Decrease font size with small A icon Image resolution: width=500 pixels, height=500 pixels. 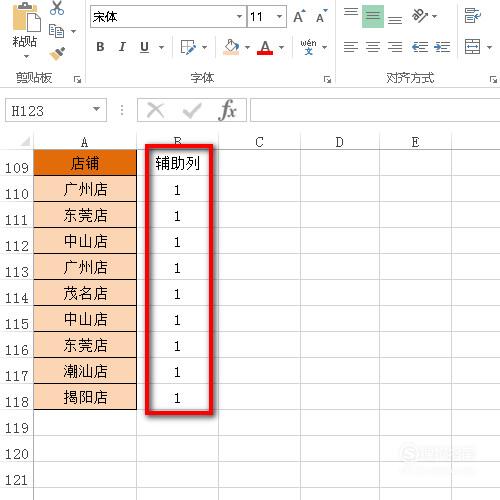tap(321, 16)
